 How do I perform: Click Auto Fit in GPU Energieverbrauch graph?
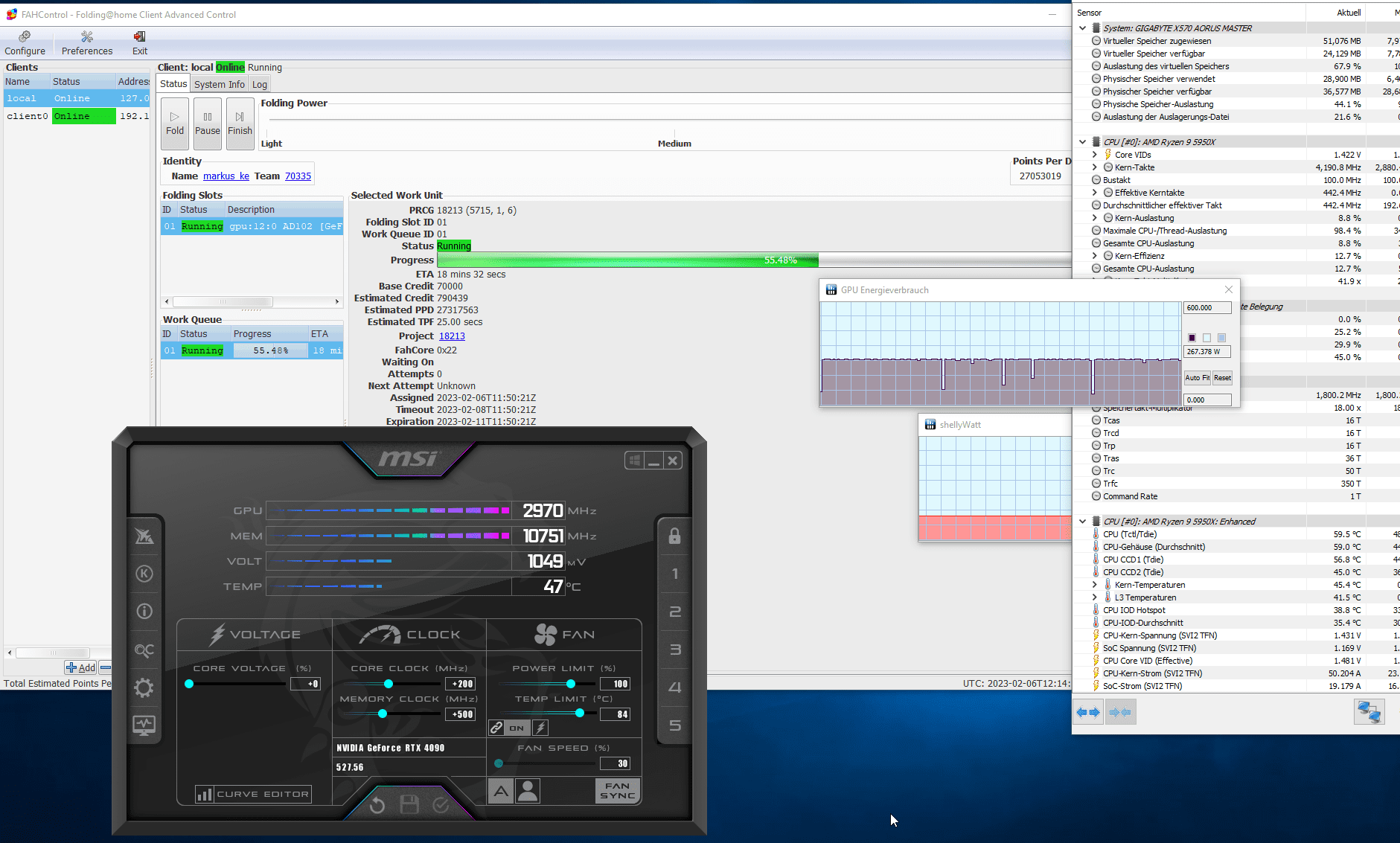coord(1198,378)
